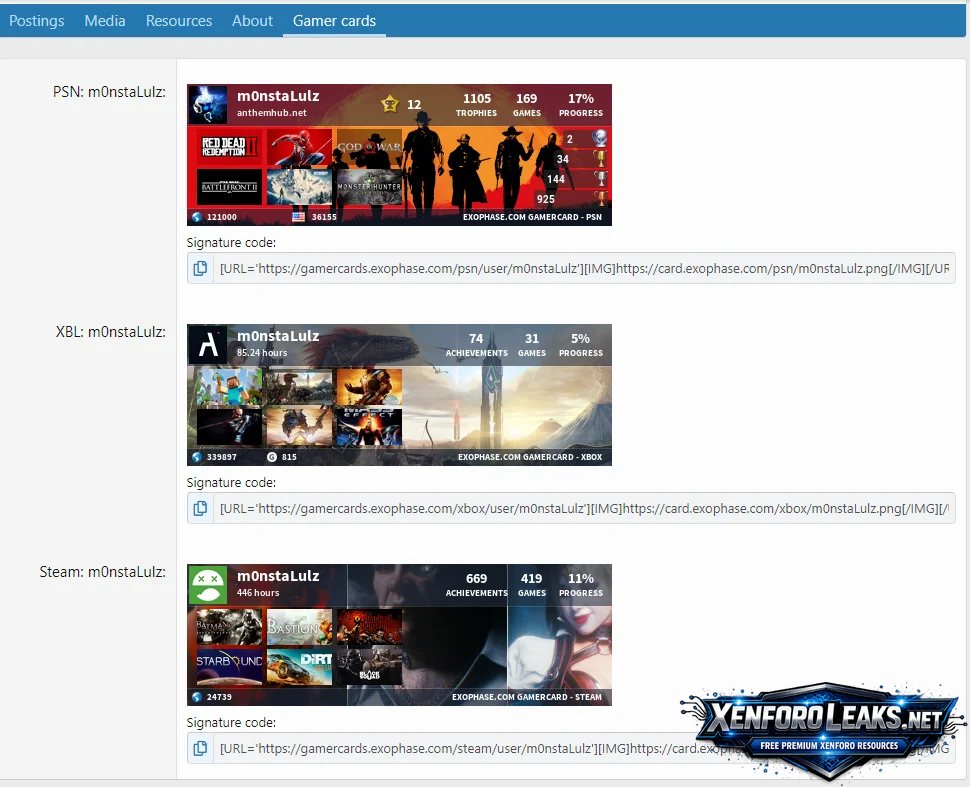Click the PSN signature code field
The height and width of the screenshot is (787, 970).
click(584, 269)
